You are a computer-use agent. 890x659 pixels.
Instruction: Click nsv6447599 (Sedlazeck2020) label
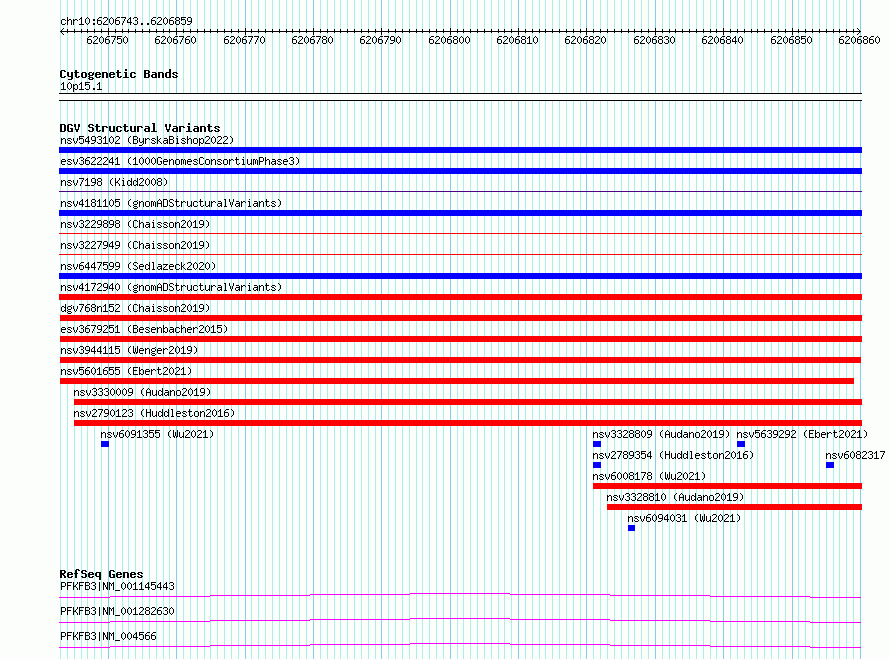click(x=138, y=266)
